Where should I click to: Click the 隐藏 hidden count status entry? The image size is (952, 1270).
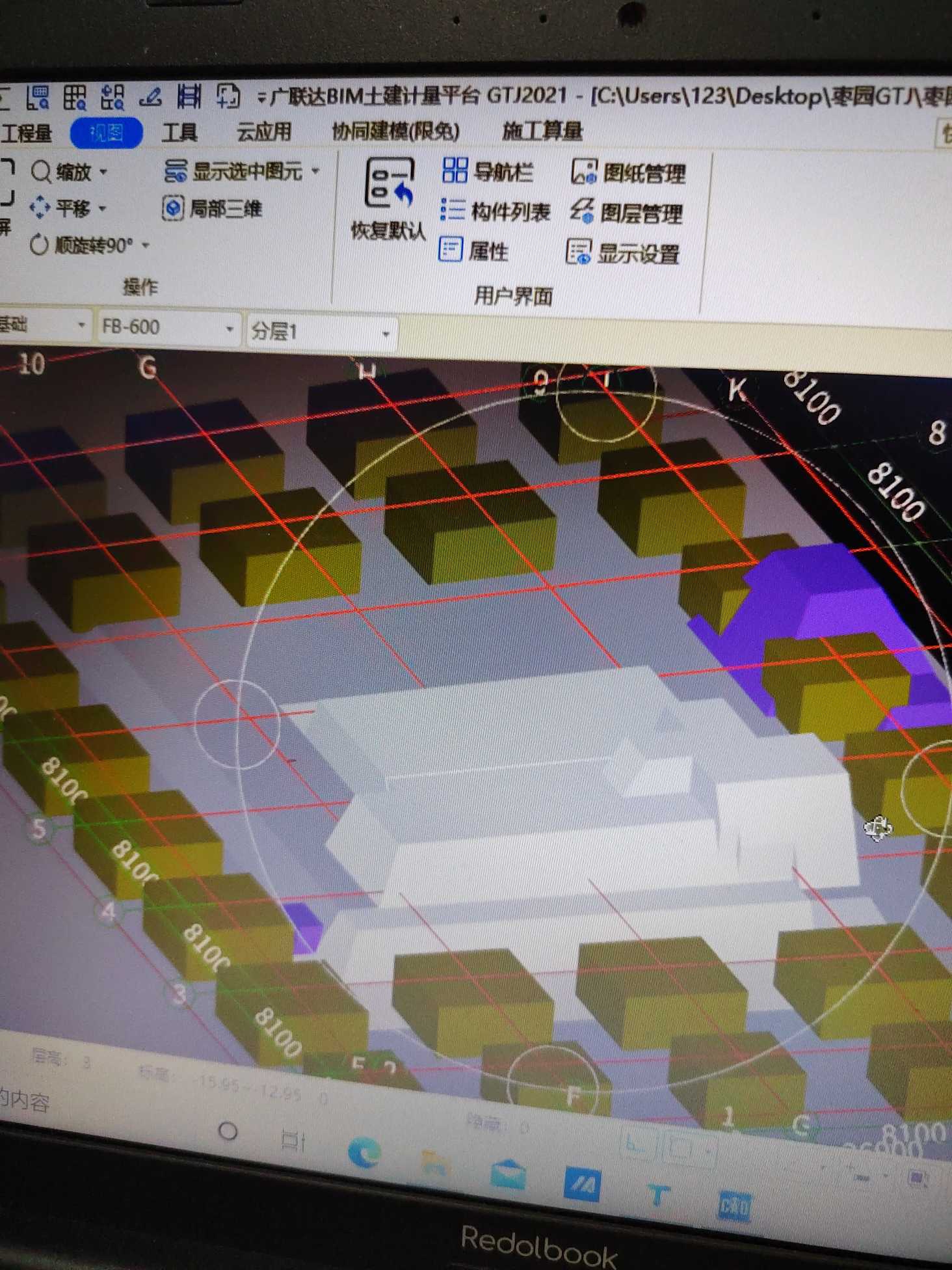pyautogui.click(x=498, y=1124)
